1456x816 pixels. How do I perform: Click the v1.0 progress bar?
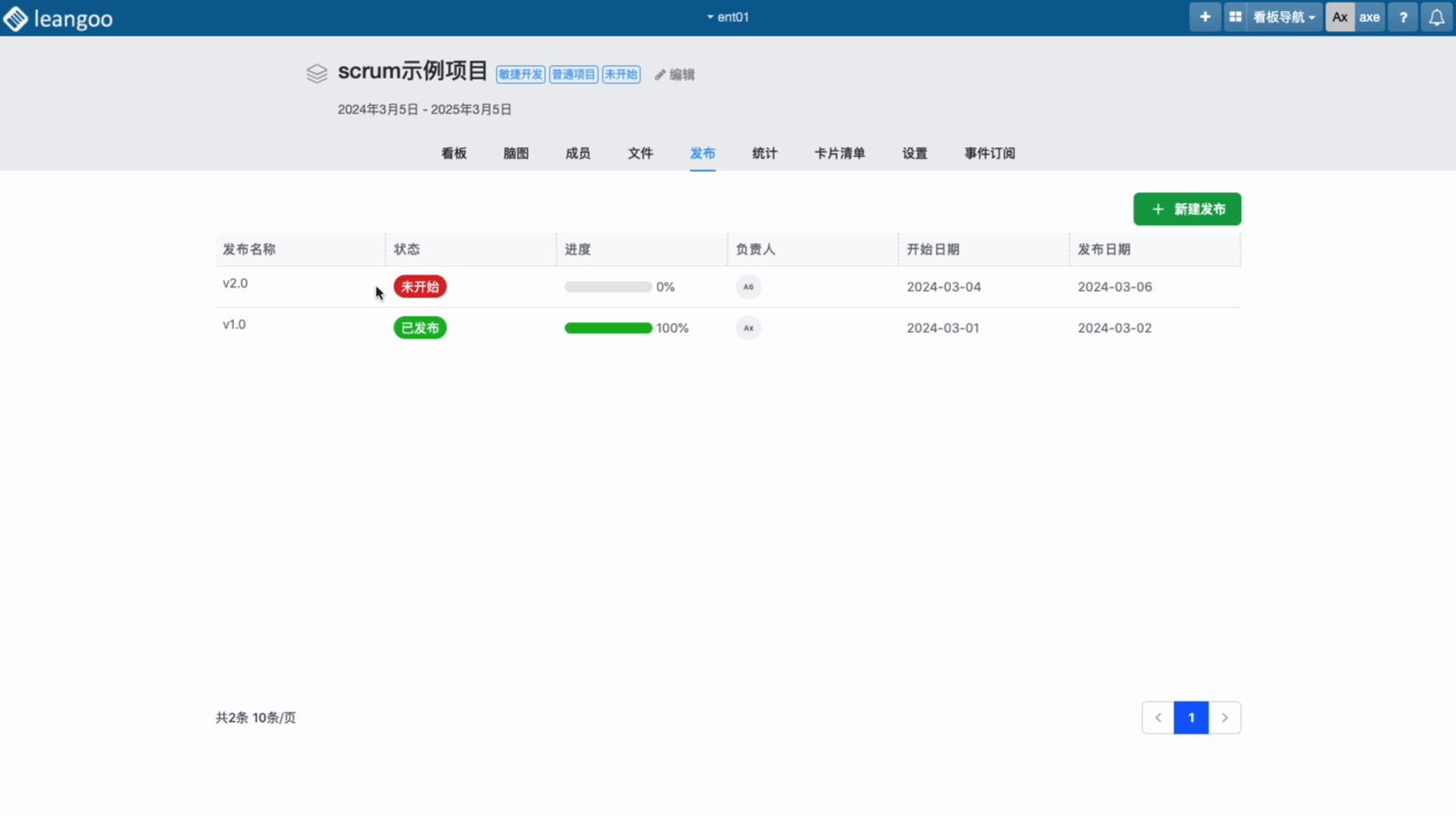point(608,328)
